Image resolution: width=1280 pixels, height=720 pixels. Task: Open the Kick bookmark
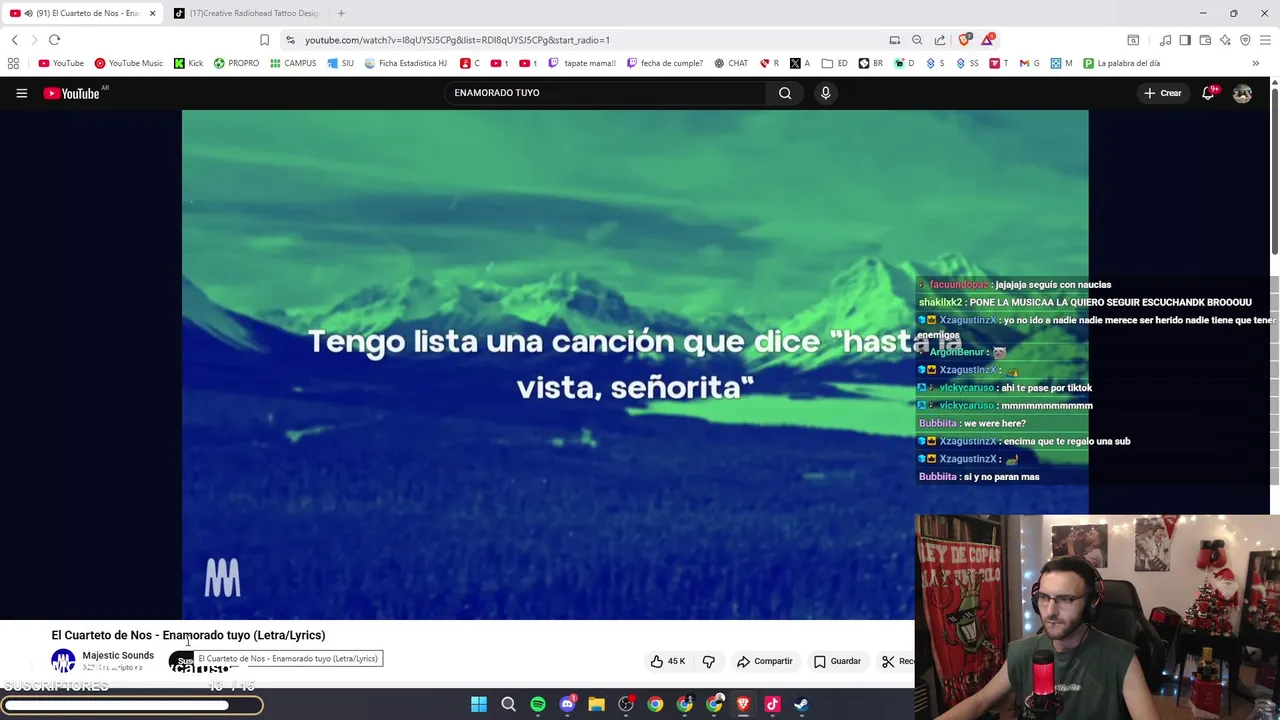pos(188,63)
